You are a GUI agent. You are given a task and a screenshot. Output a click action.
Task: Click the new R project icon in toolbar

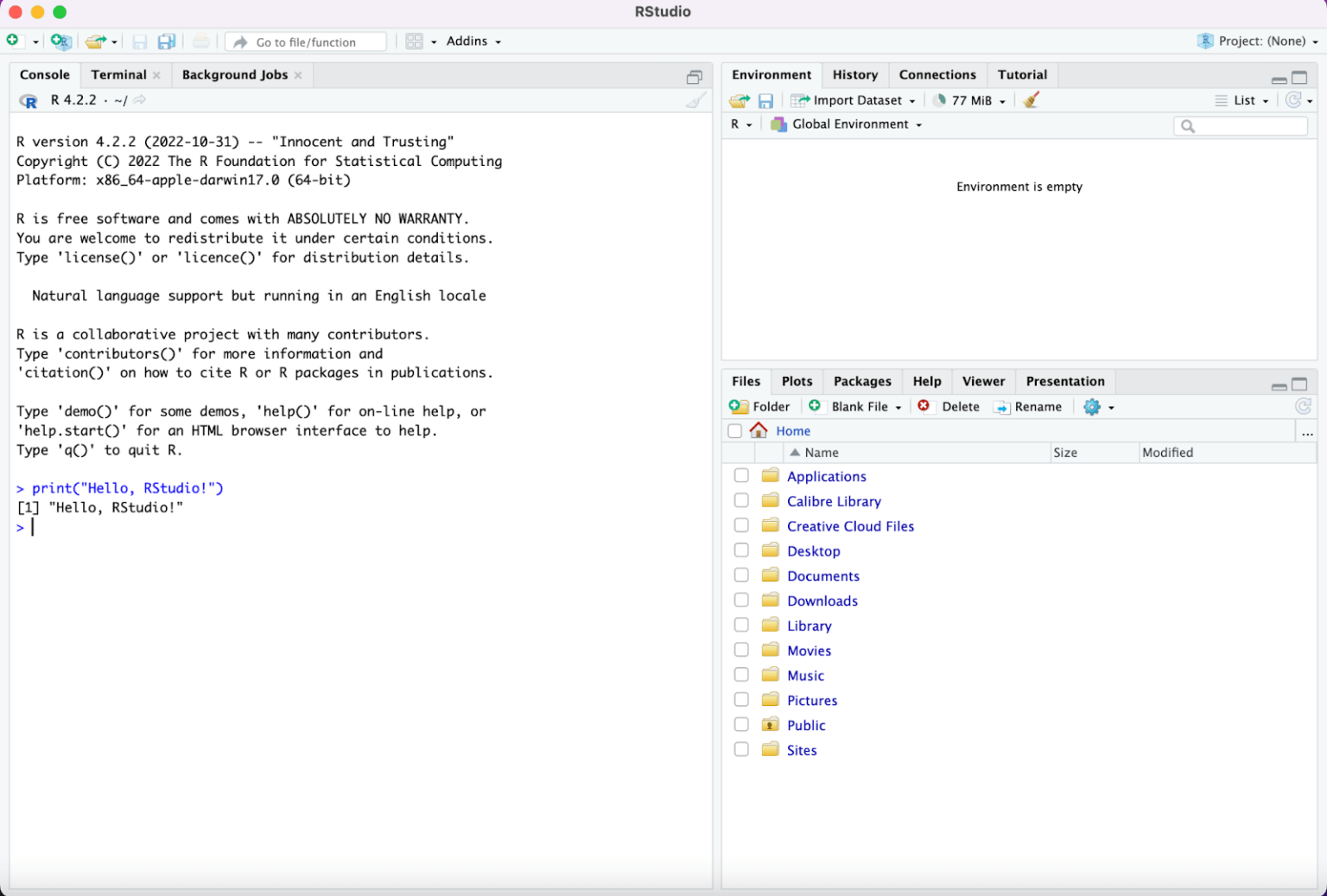60,41
